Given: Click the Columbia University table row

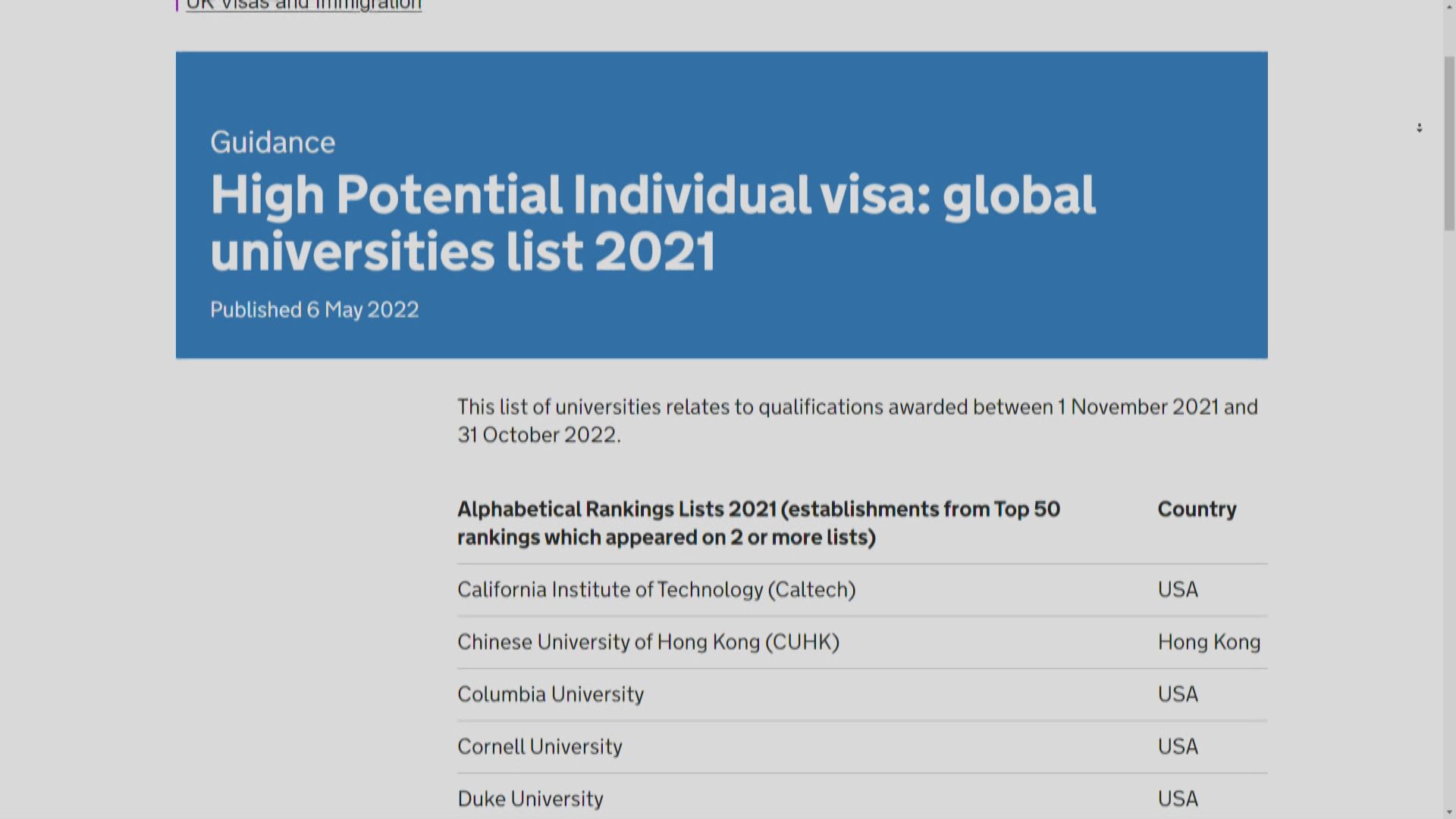Looking at the screenshot, I should (x=551, y=694).
